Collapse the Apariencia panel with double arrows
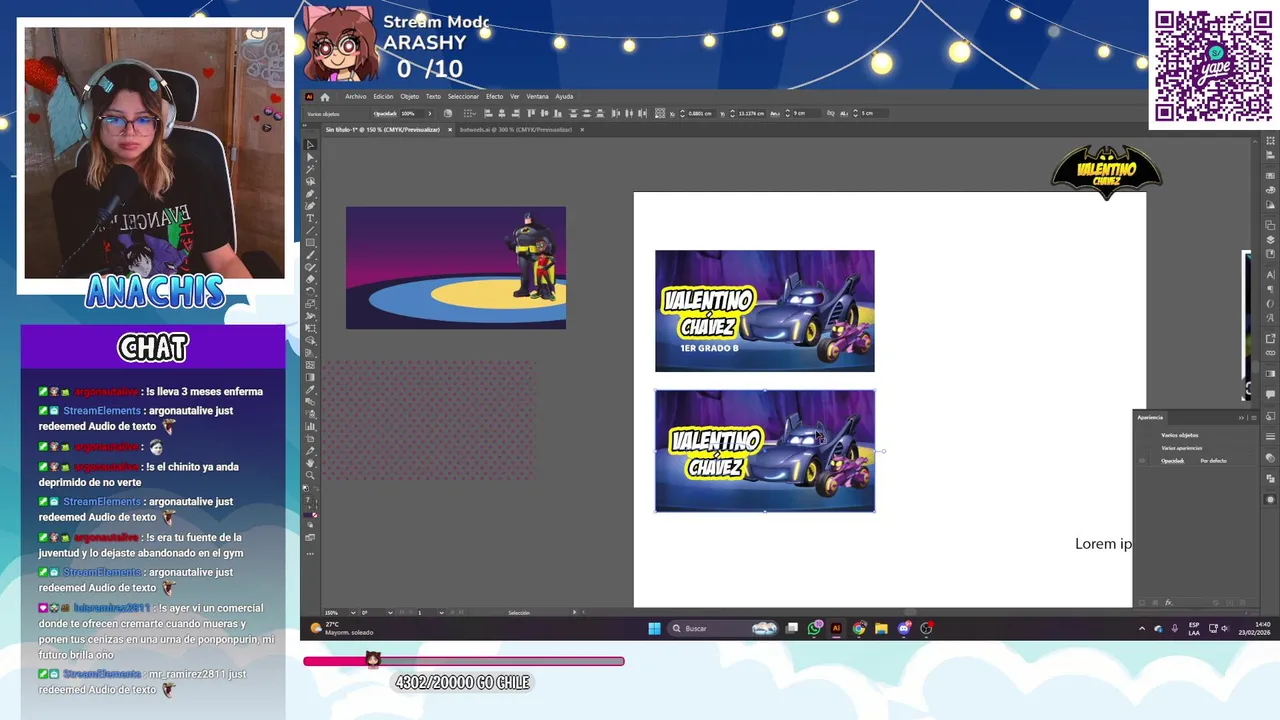Screen dimensions: 1280x720 1241,418
